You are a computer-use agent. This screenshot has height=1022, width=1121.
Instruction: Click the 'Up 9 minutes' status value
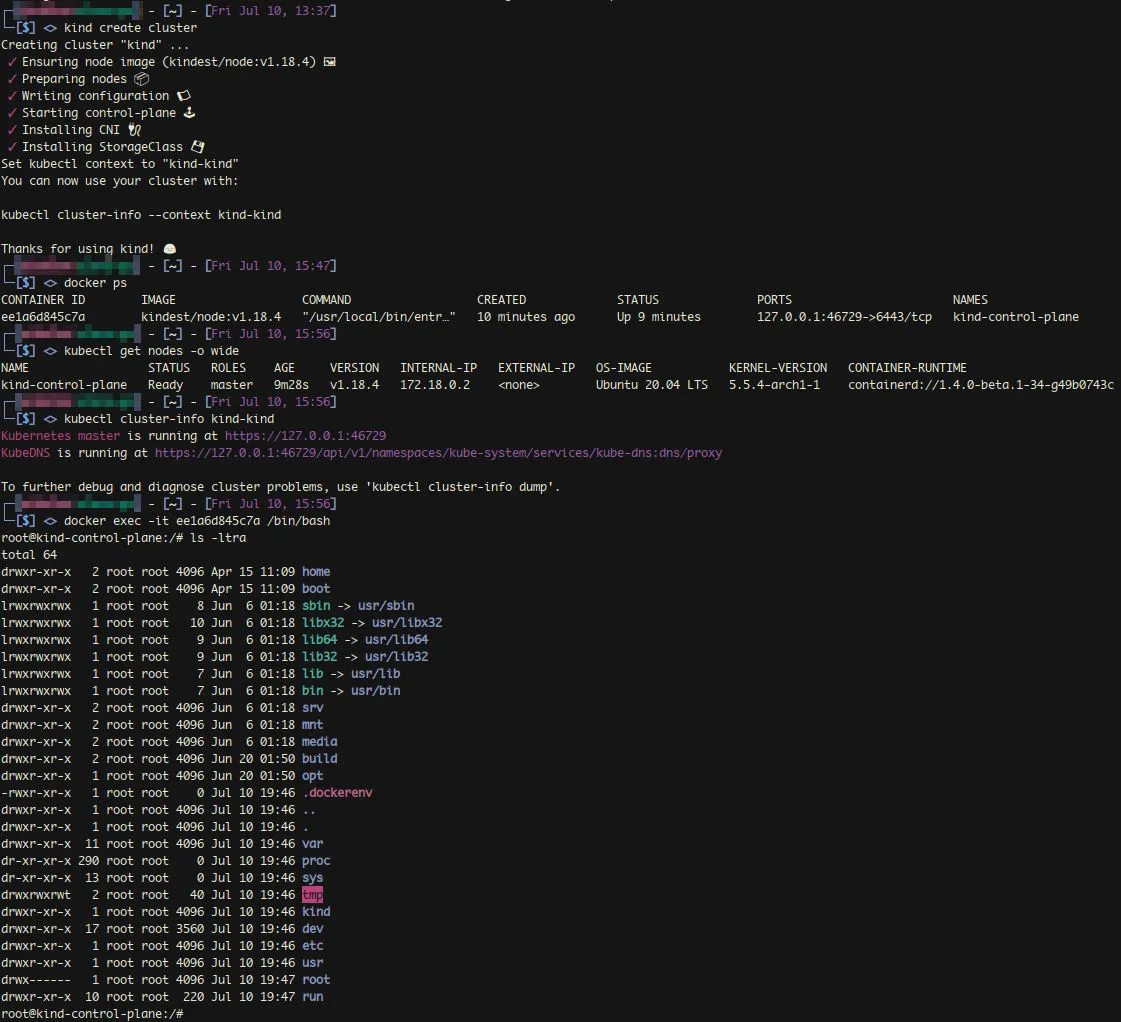658,317
